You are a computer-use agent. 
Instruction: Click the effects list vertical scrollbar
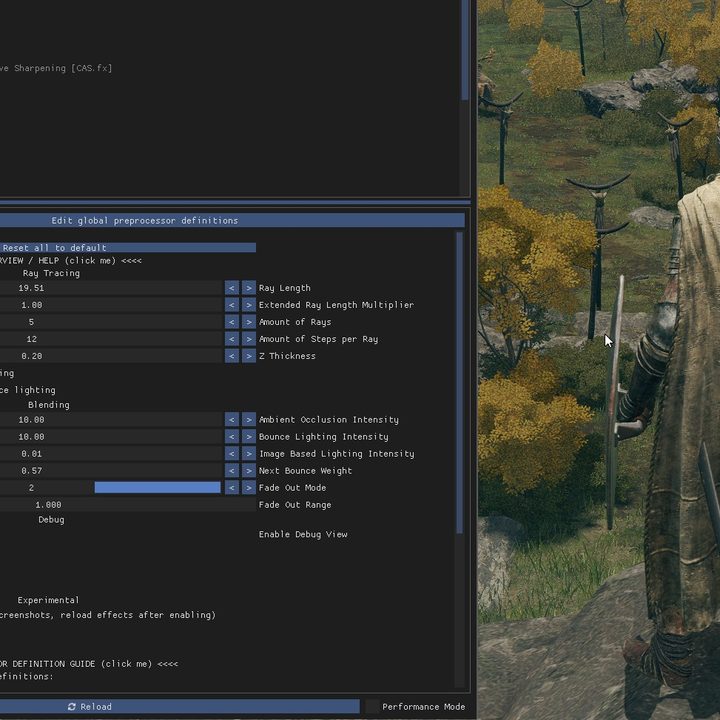click(465, 50)
